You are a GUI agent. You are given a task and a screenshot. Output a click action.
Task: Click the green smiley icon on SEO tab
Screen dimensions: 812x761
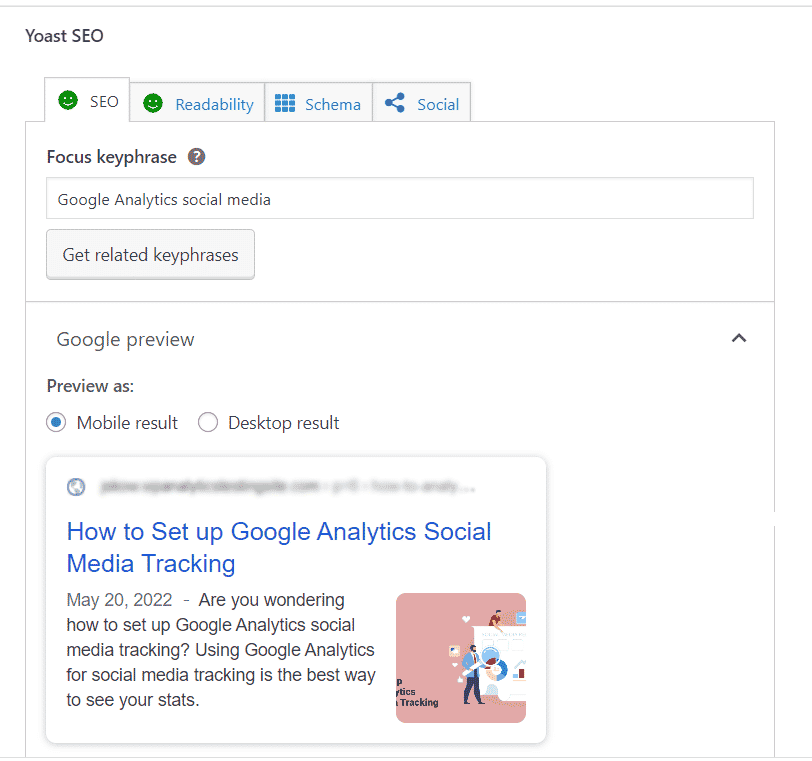(66, 102)
